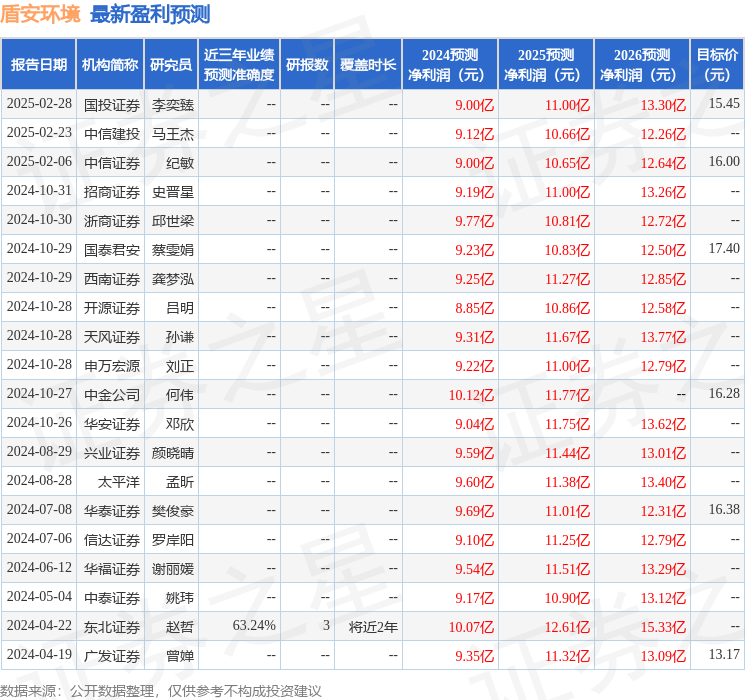Select the 招商证券 institution cell
The image size is (745, 700).
click(x=112, y=192)
